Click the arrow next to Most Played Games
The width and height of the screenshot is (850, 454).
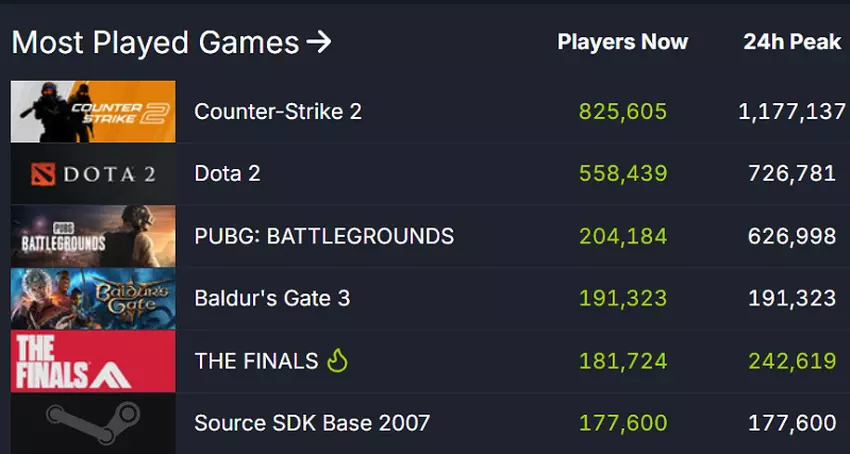[x=318, y=43]
